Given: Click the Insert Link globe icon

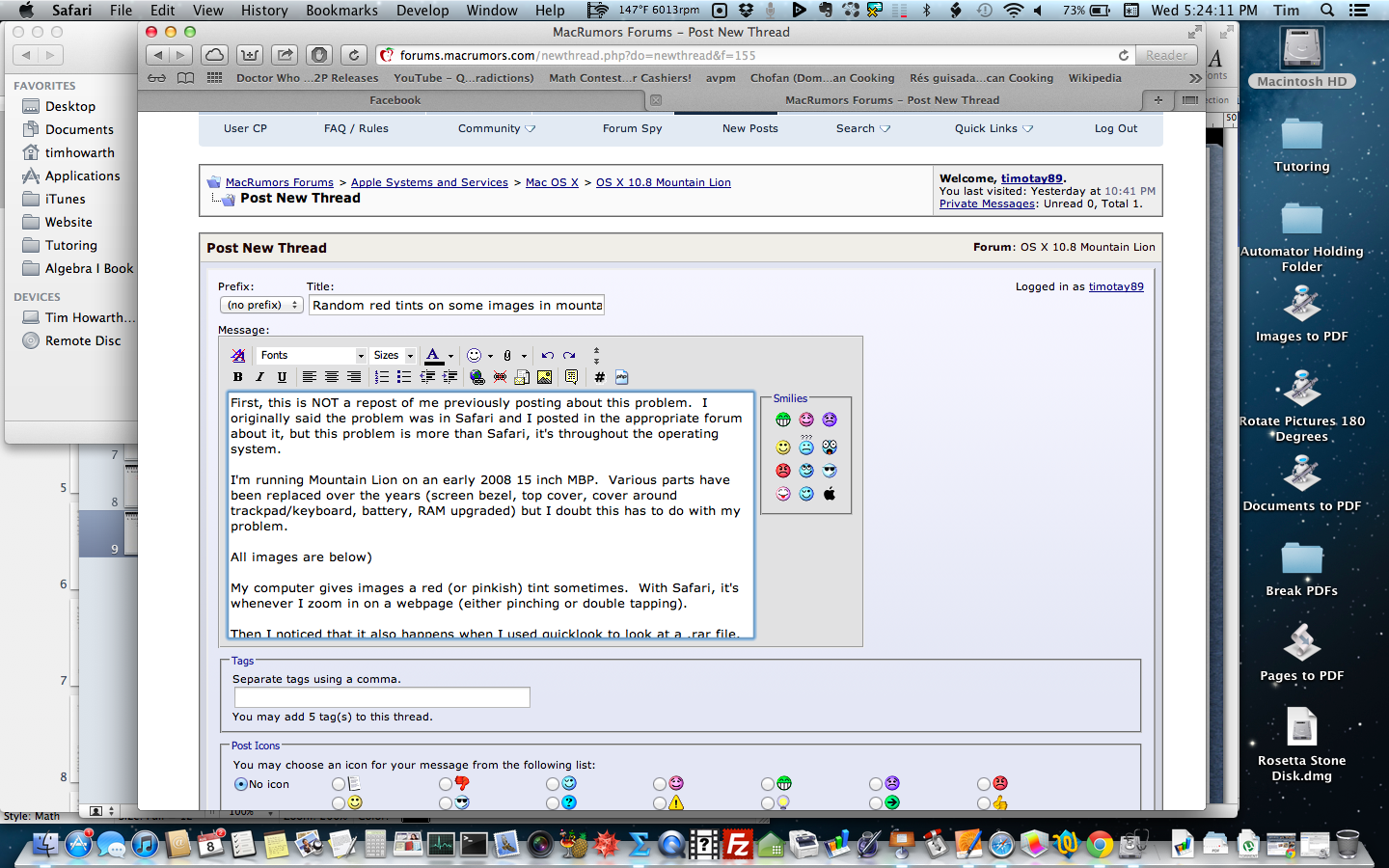Looking at the screenshot, I should click(x=477, y=377).
